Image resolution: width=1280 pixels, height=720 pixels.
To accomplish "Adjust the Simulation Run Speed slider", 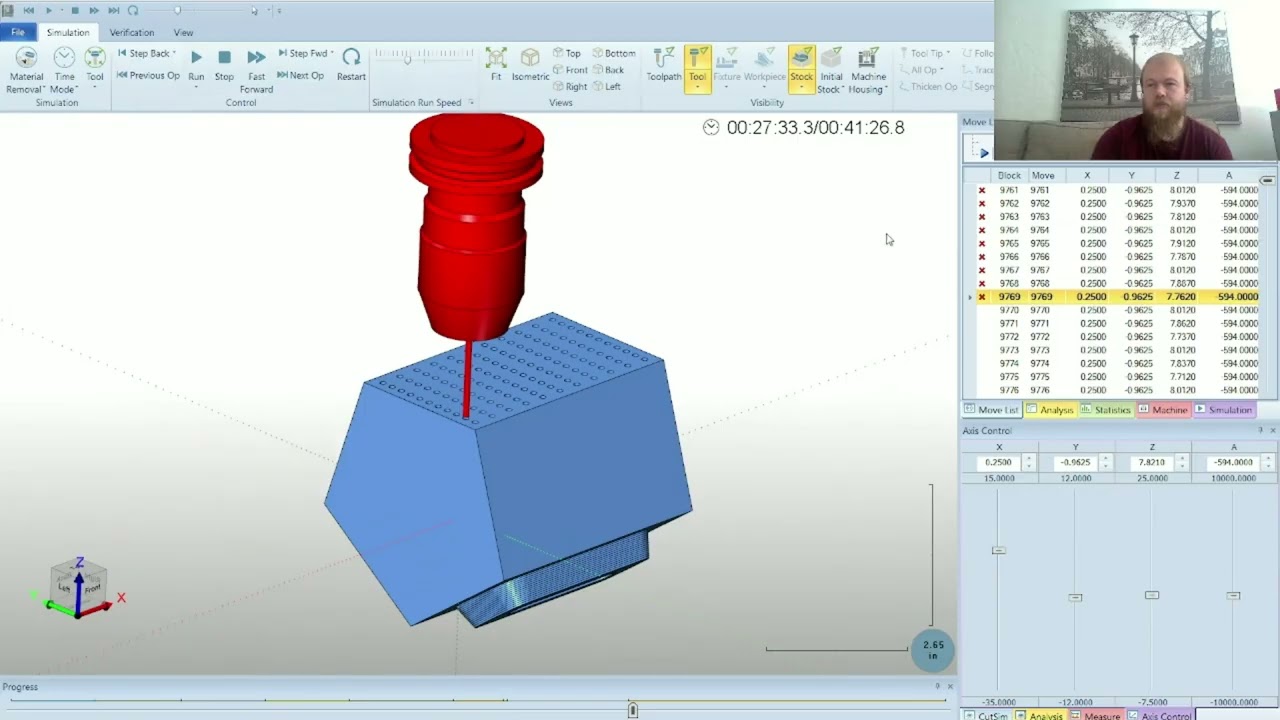I will tap(408, 59).
